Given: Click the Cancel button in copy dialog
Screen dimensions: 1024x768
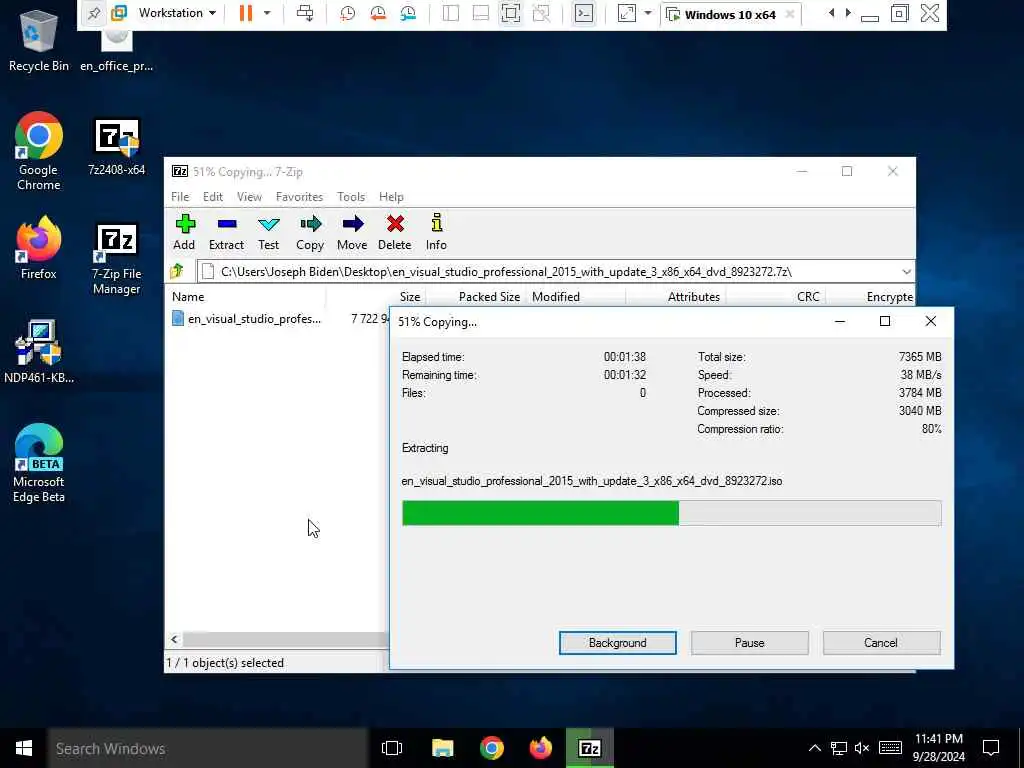Looking at the screenshot, I should [881, 643].
